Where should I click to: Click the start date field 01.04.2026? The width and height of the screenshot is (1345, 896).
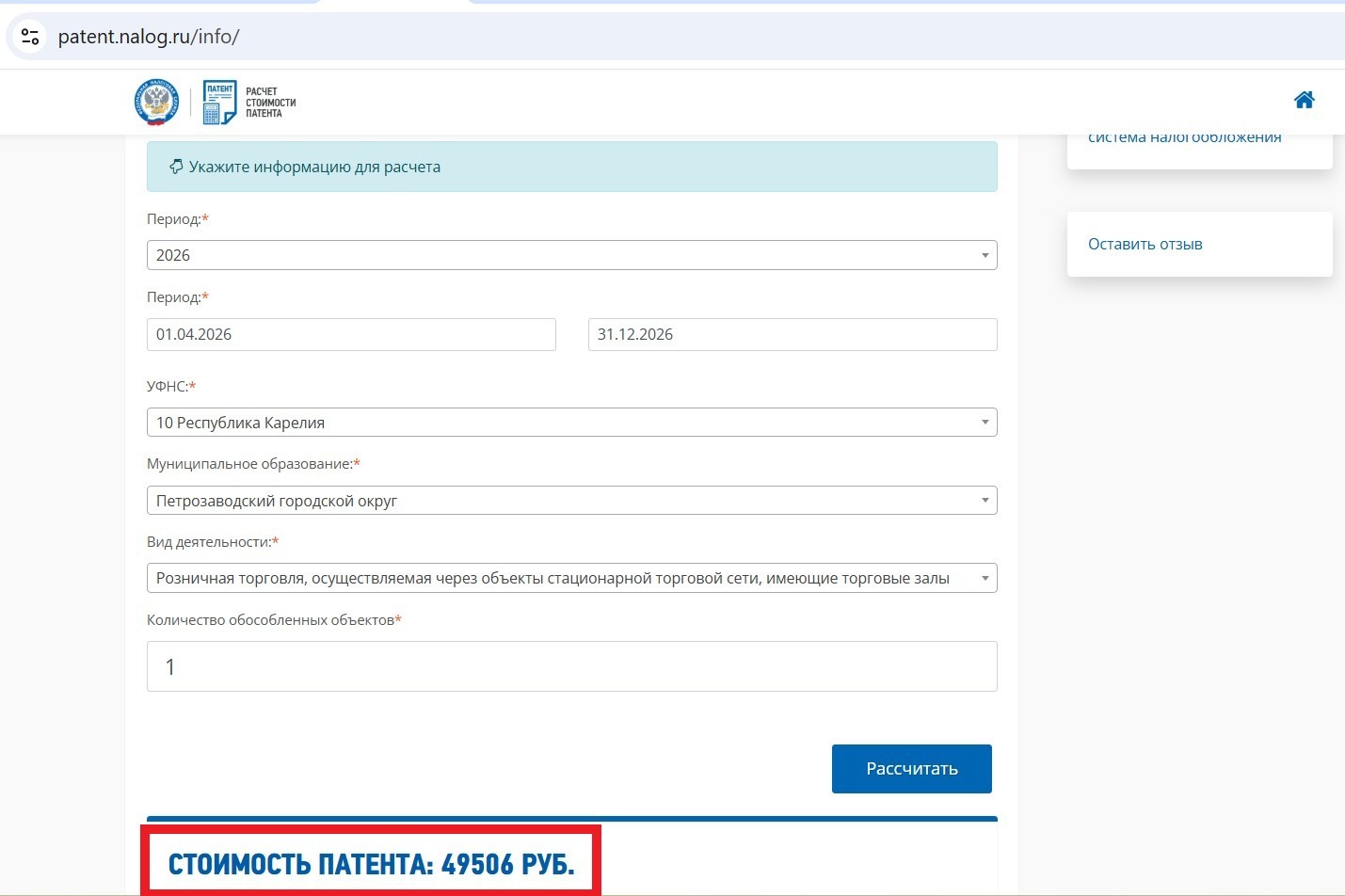tap(351, 335)
